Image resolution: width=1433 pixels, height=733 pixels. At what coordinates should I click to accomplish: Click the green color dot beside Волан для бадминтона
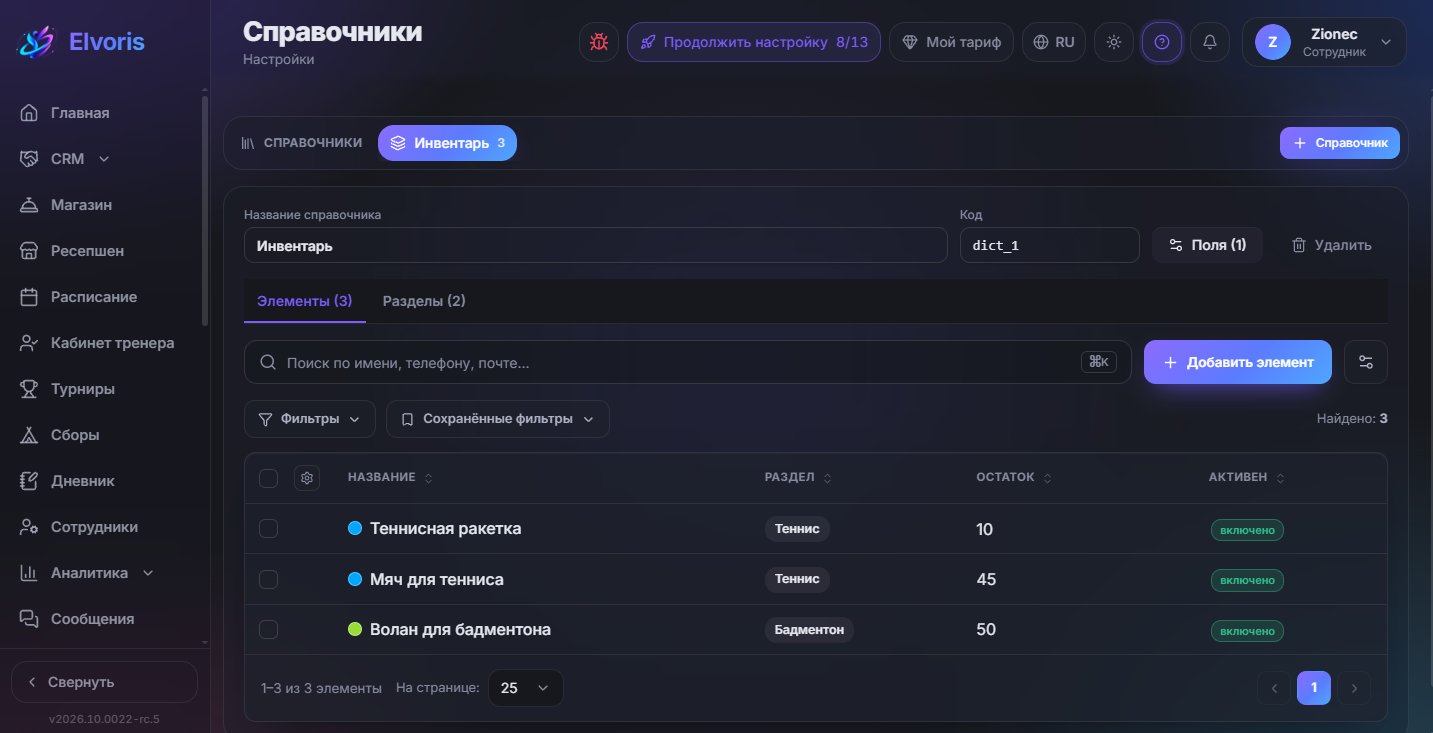355,629
